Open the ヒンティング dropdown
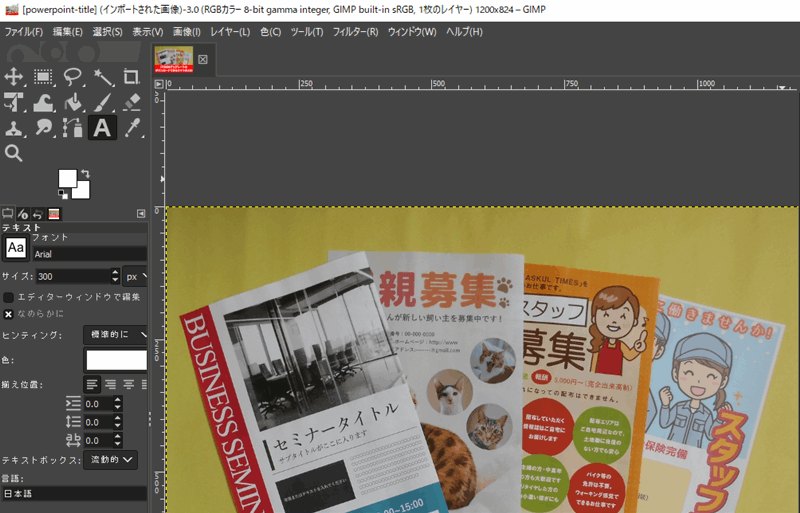This screenshot has width=800, height=513. [x=116, y=335]
